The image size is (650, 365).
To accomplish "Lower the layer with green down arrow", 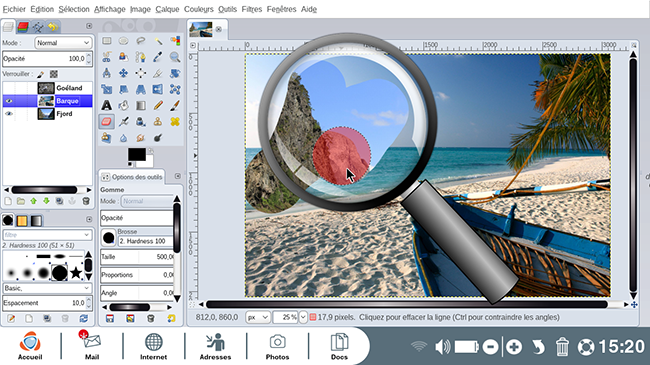I will click(46, 201).
